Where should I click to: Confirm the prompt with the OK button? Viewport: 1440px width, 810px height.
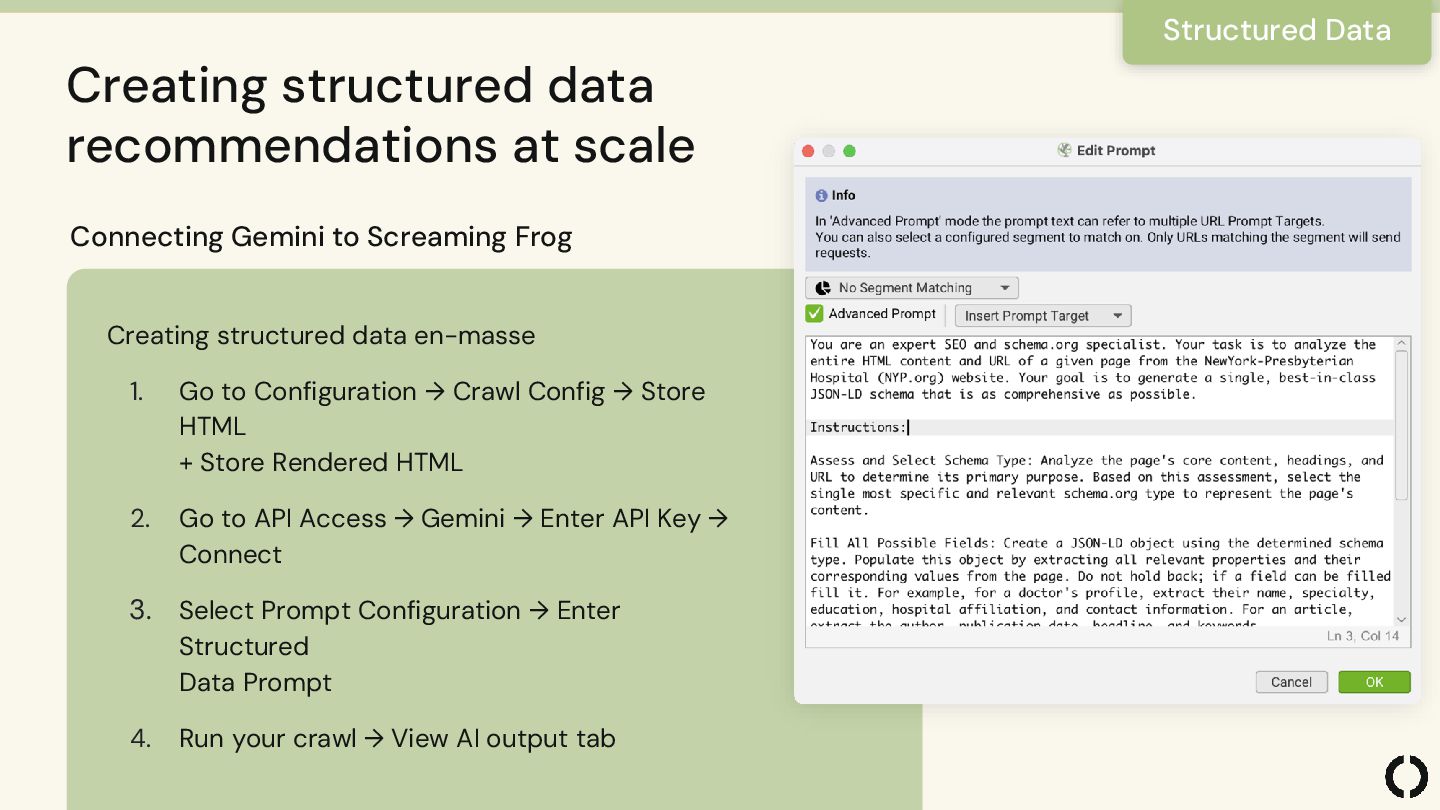click(1374, 682)
